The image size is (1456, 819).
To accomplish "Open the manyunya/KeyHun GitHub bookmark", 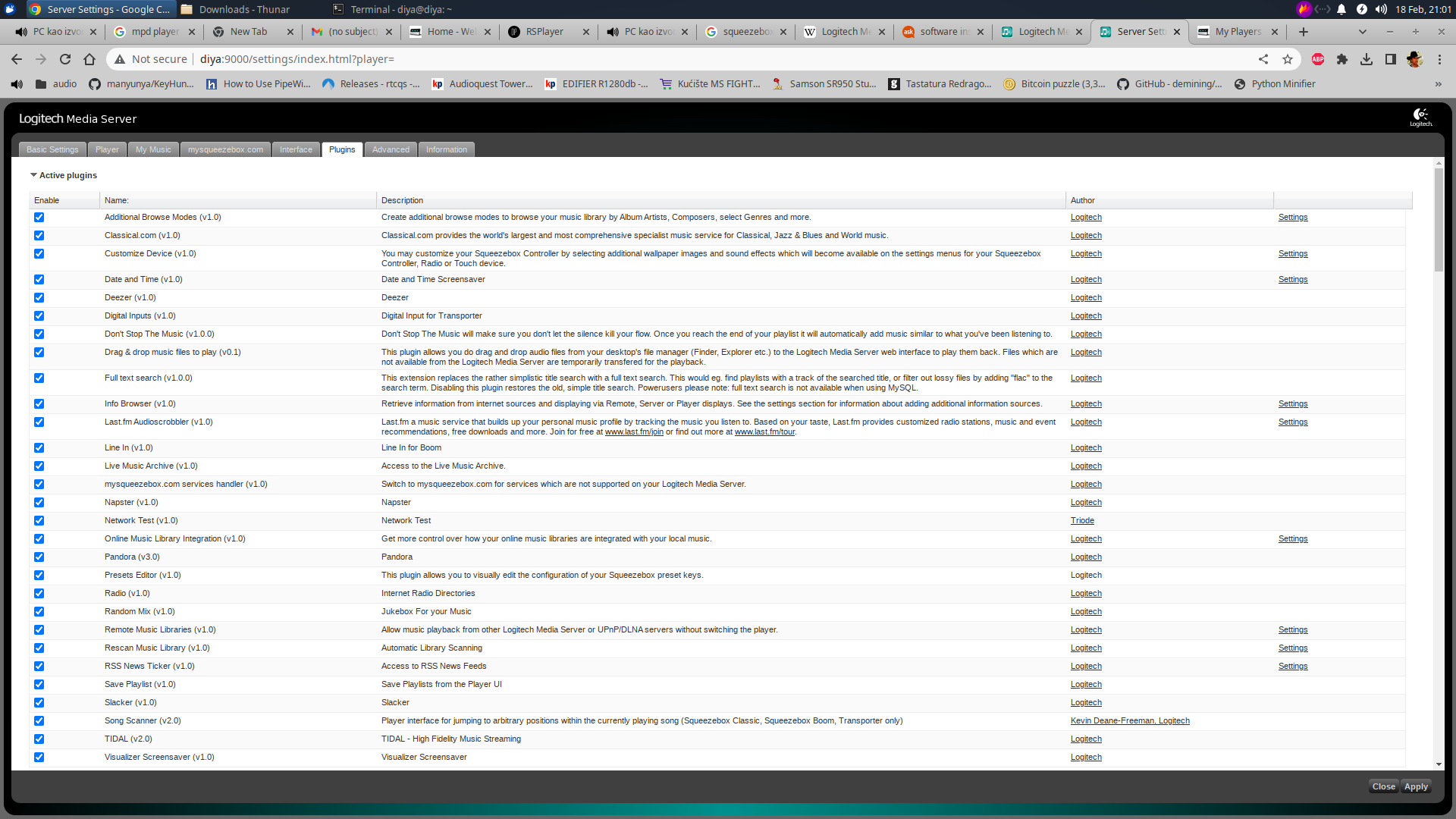I will click(142, 84).
